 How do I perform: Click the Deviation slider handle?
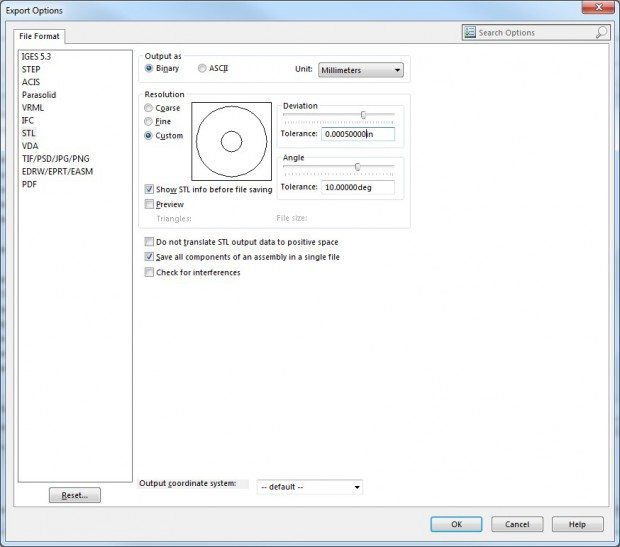tap(363, 115)
